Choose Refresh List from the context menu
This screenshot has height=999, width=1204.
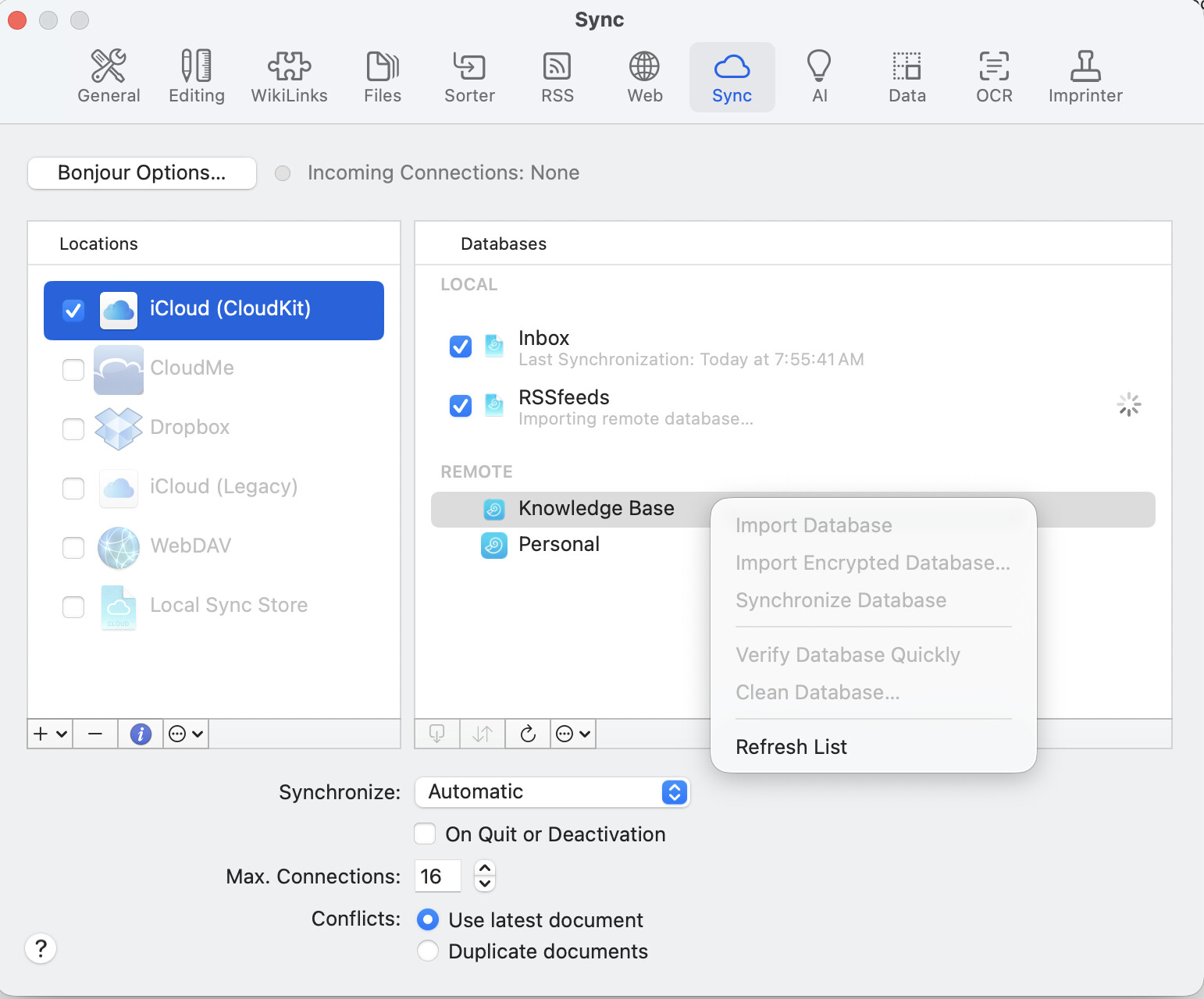[791, 747]
